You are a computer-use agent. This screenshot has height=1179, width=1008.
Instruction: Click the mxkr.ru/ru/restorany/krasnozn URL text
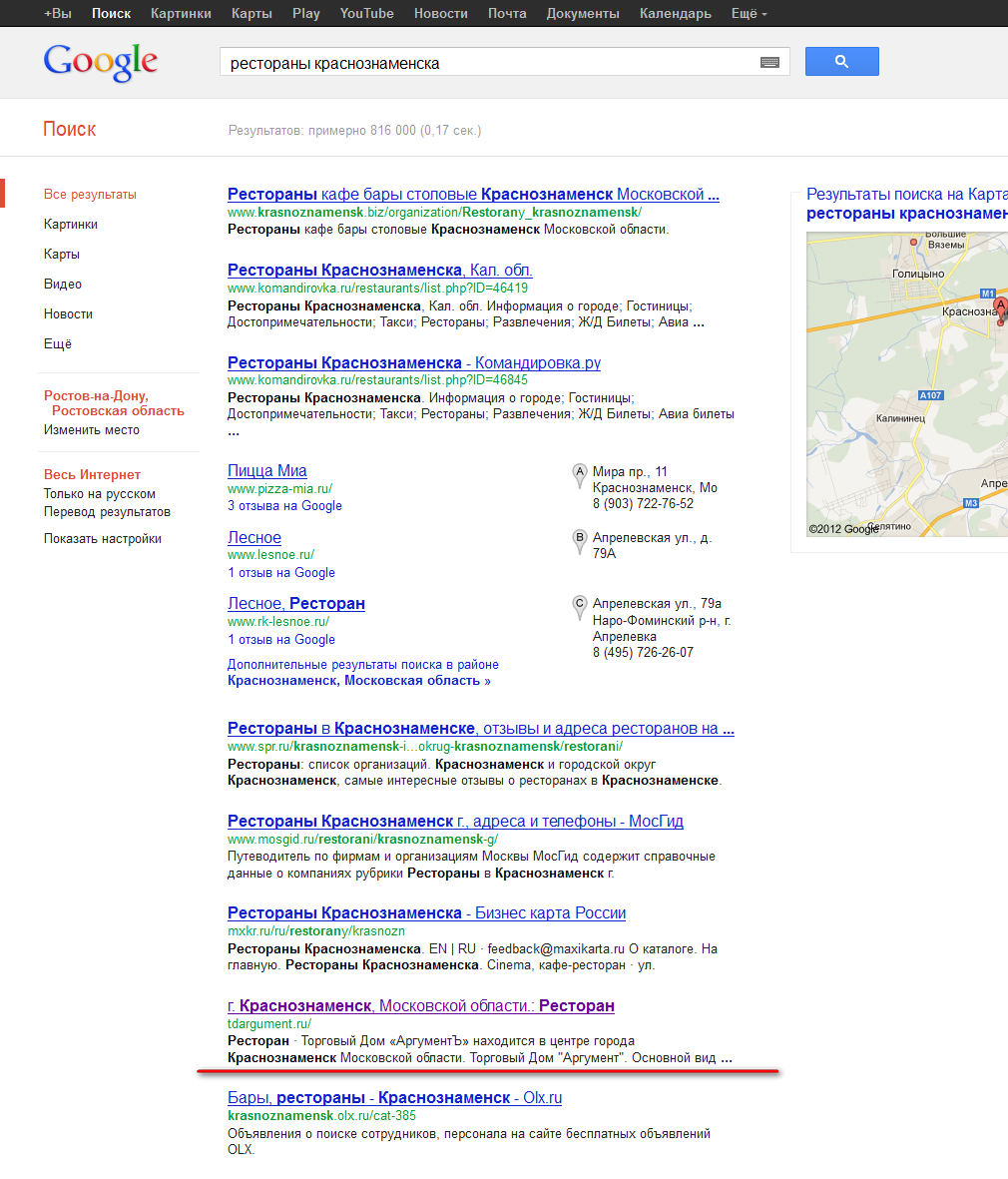(316, 931)
